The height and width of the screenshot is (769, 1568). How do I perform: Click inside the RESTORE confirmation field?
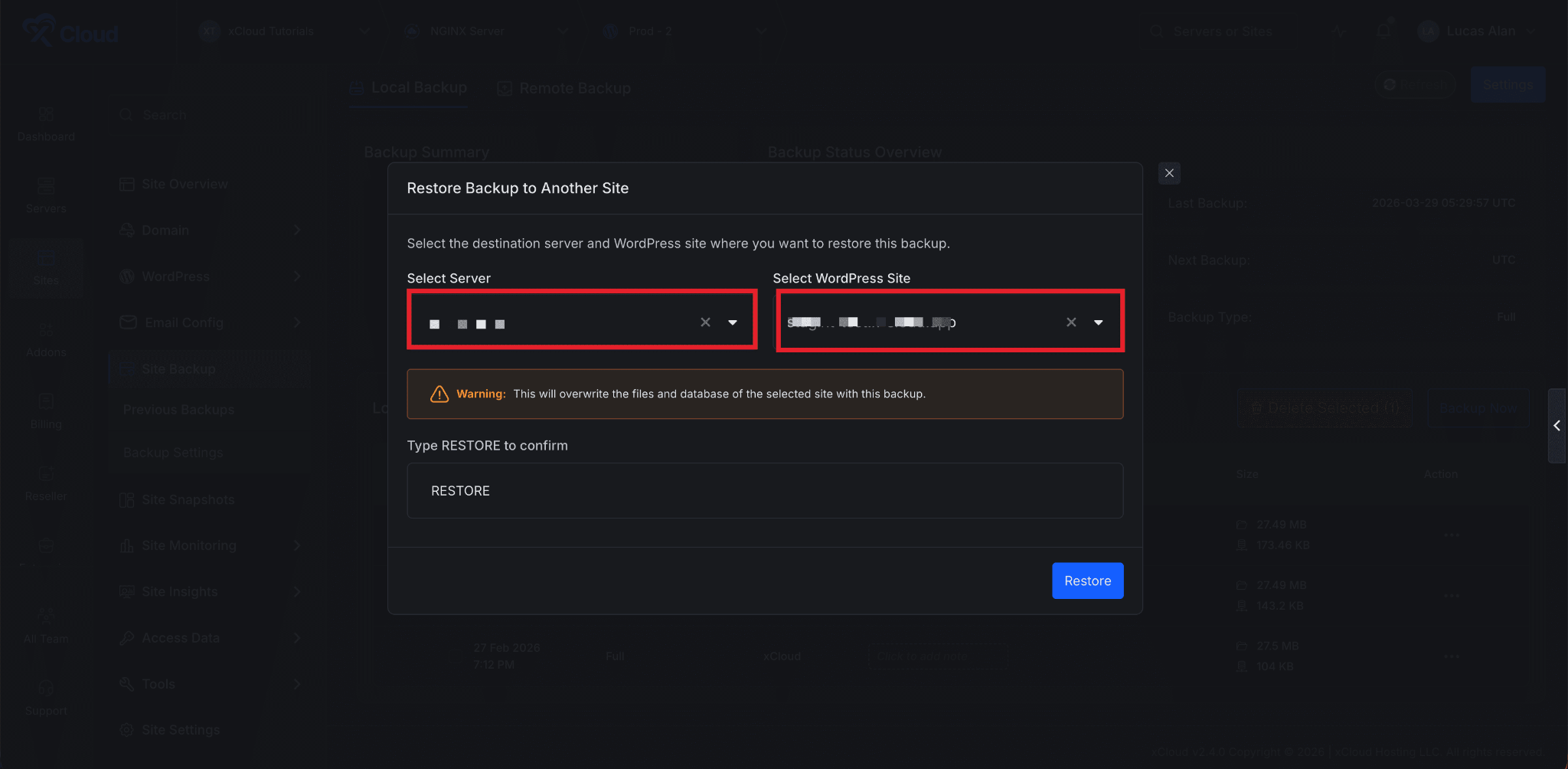point(764,490)
